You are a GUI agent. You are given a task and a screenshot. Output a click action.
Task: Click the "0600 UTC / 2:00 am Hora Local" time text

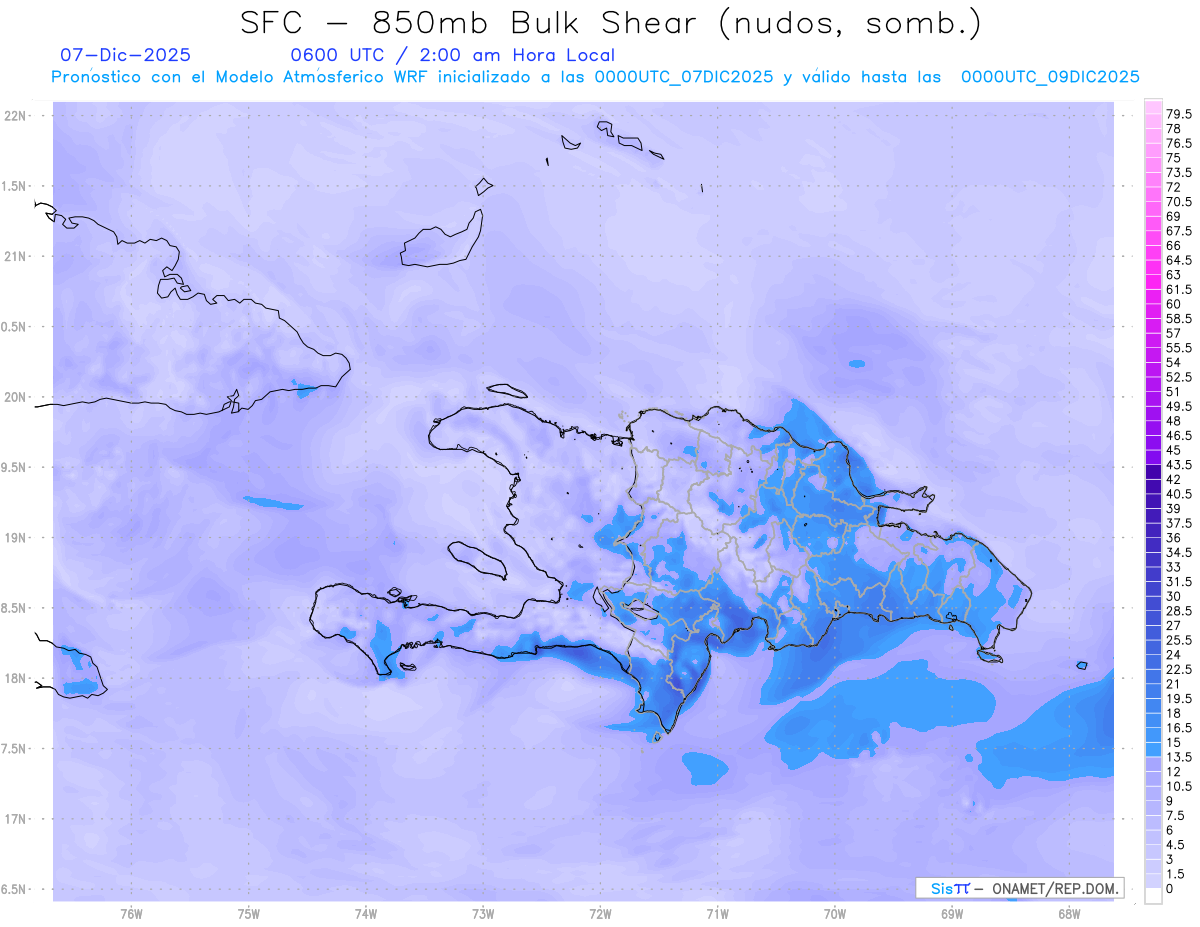452,55
